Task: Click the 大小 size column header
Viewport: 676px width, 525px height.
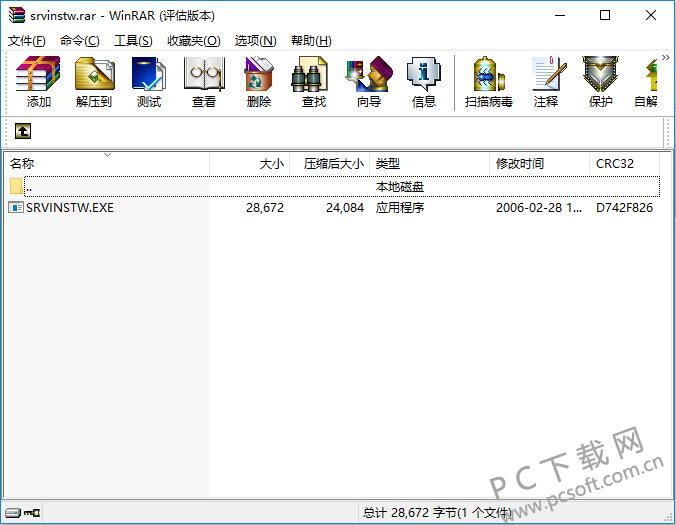Action: point(271,163)
